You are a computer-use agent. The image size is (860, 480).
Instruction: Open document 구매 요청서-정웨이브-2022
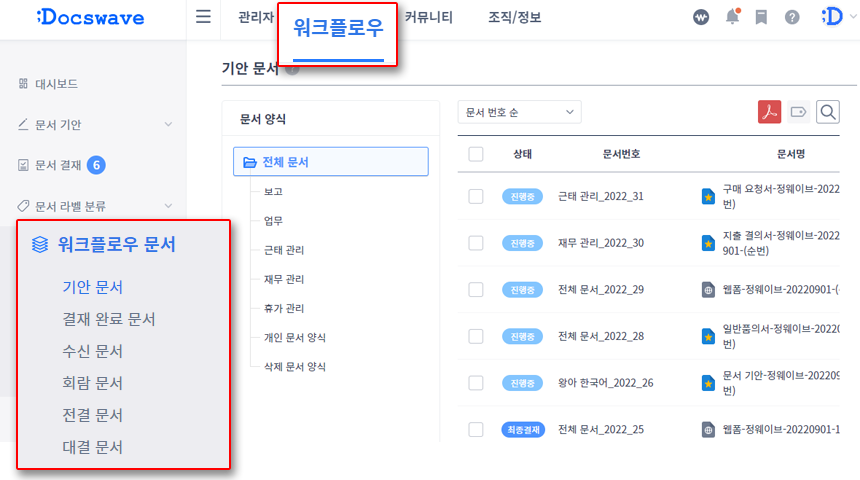pyautogui.click(x=781, y=196)
